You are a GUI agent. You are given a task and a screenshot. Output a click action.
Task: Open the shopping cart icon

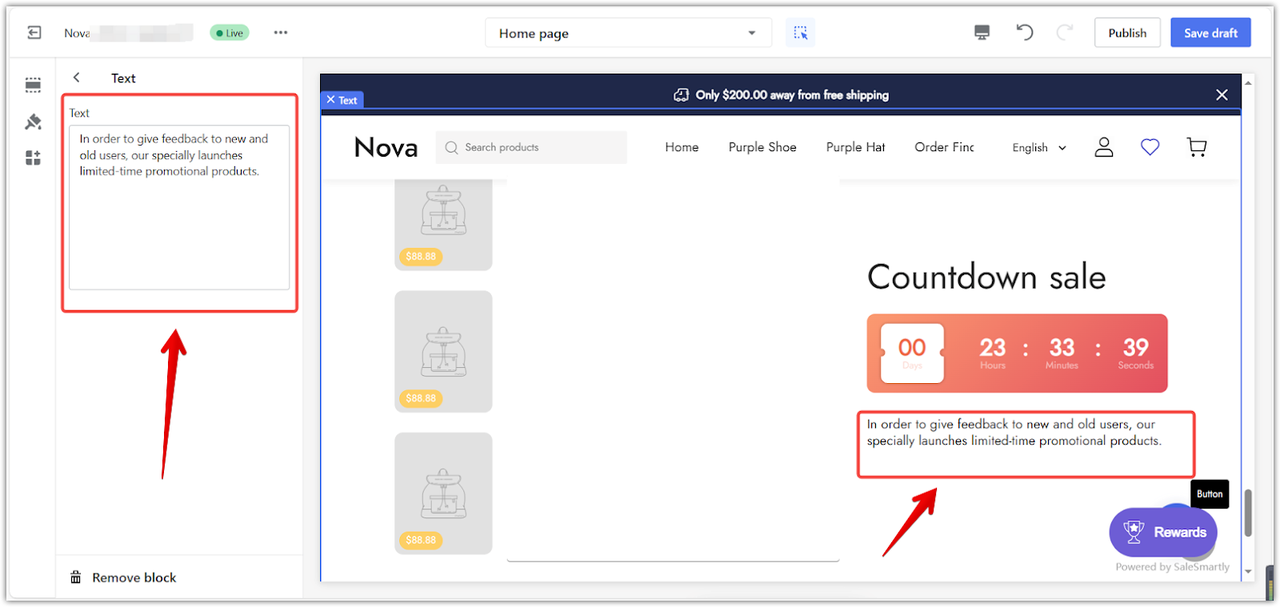coord(1196,147)
